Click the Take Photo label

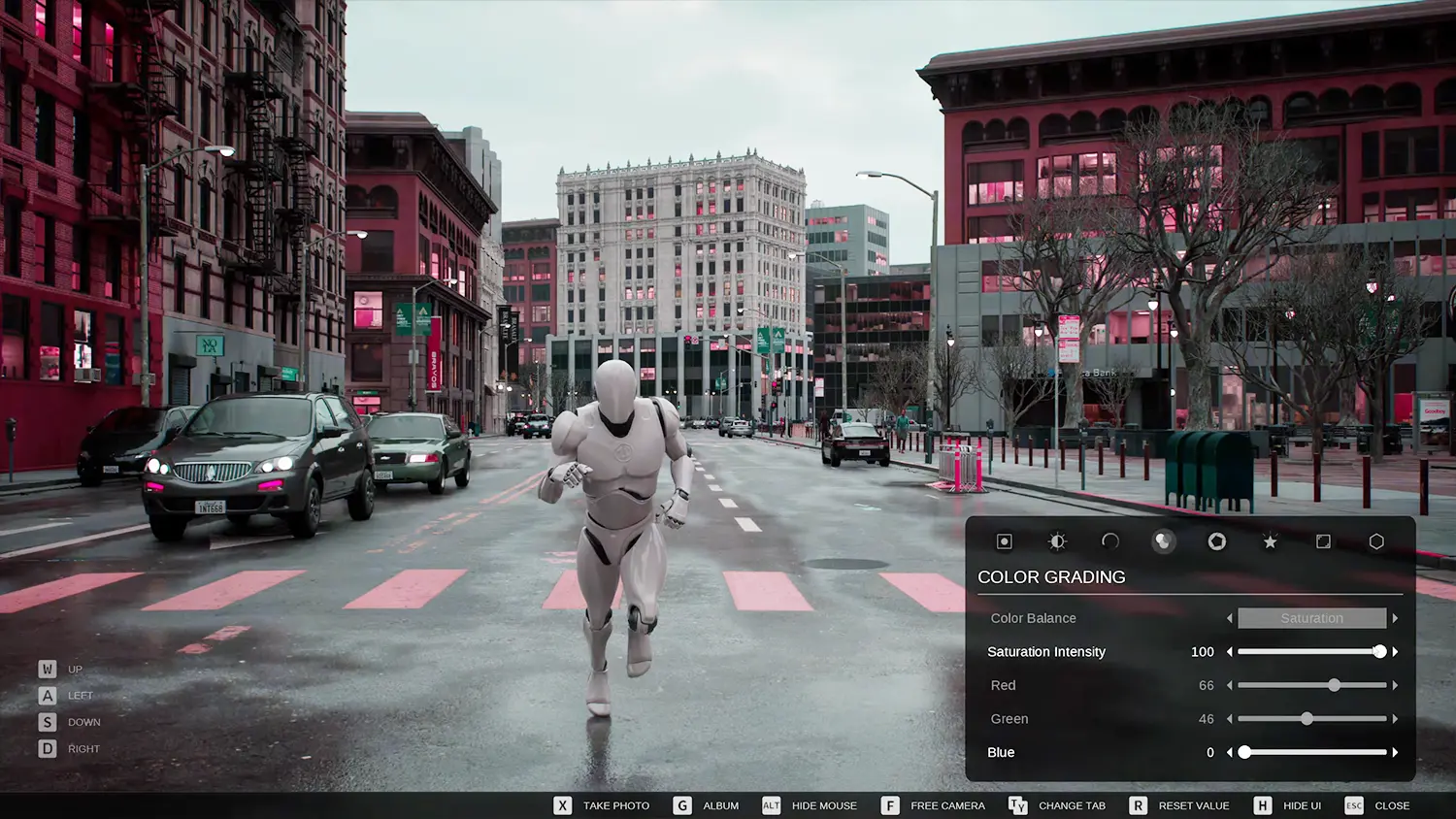point(616,805)
